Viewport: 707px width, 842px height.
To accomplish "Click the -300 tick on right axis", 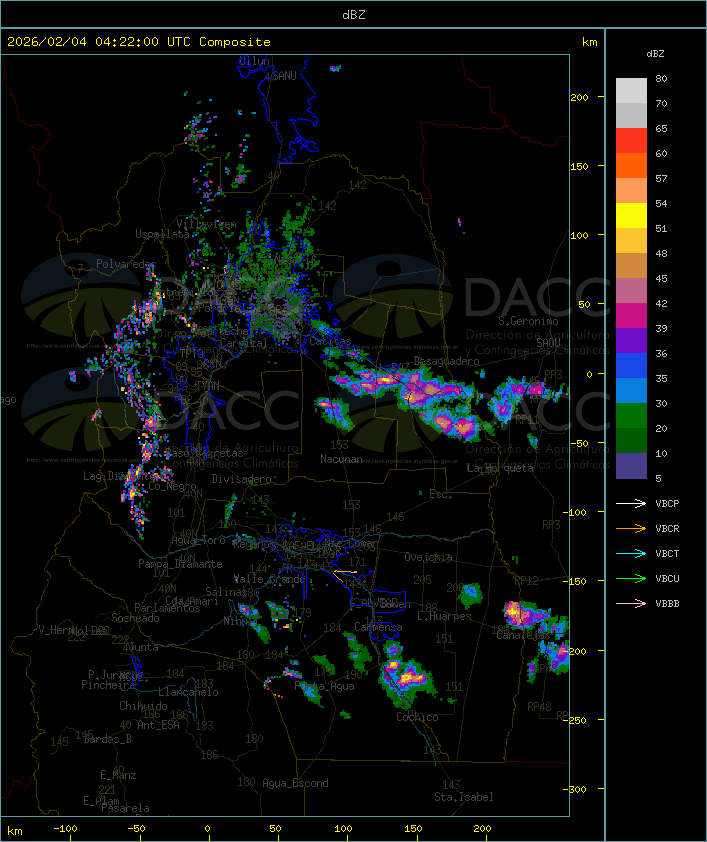I will pos(575,789).
